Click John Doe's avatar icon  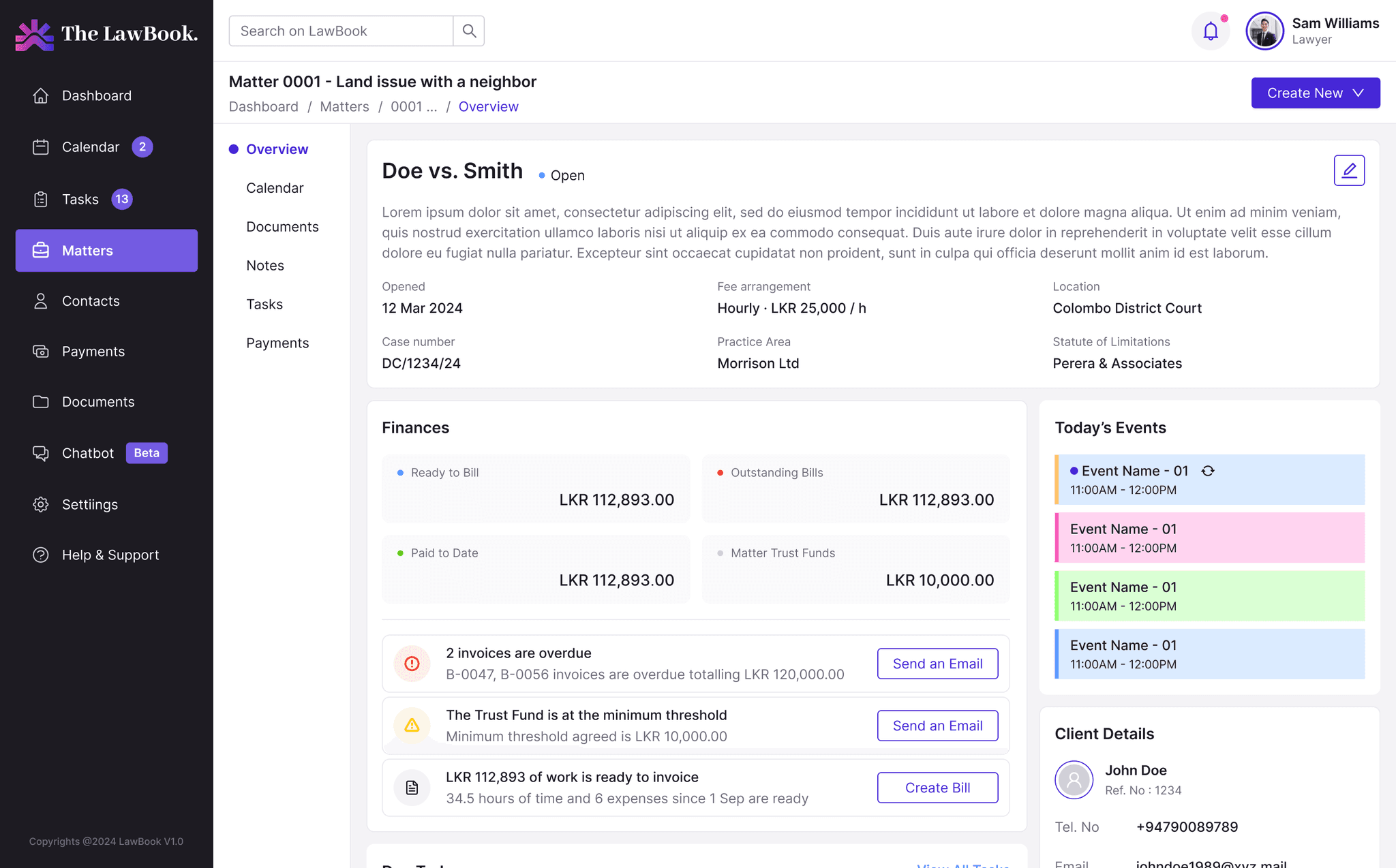coord(1074,779)
